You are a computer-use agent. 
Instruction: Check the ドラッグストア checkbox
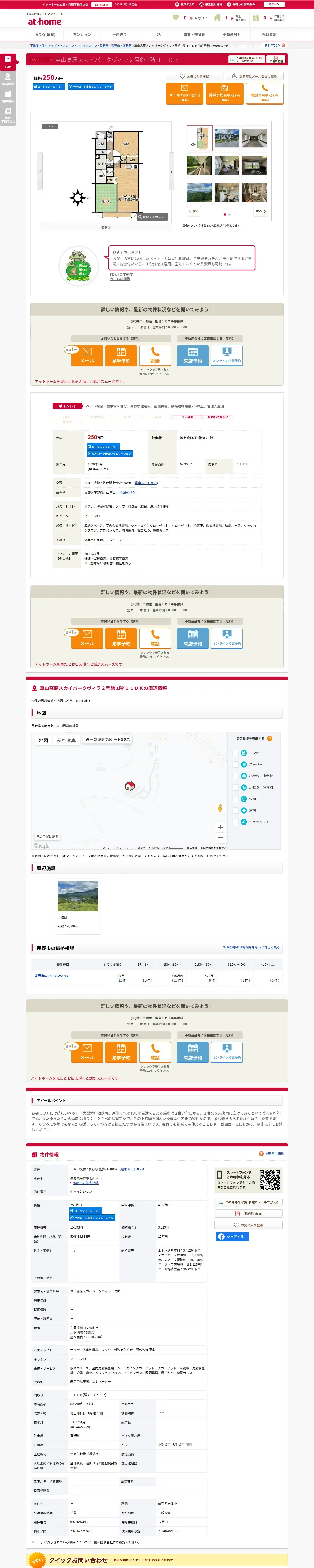235,822
